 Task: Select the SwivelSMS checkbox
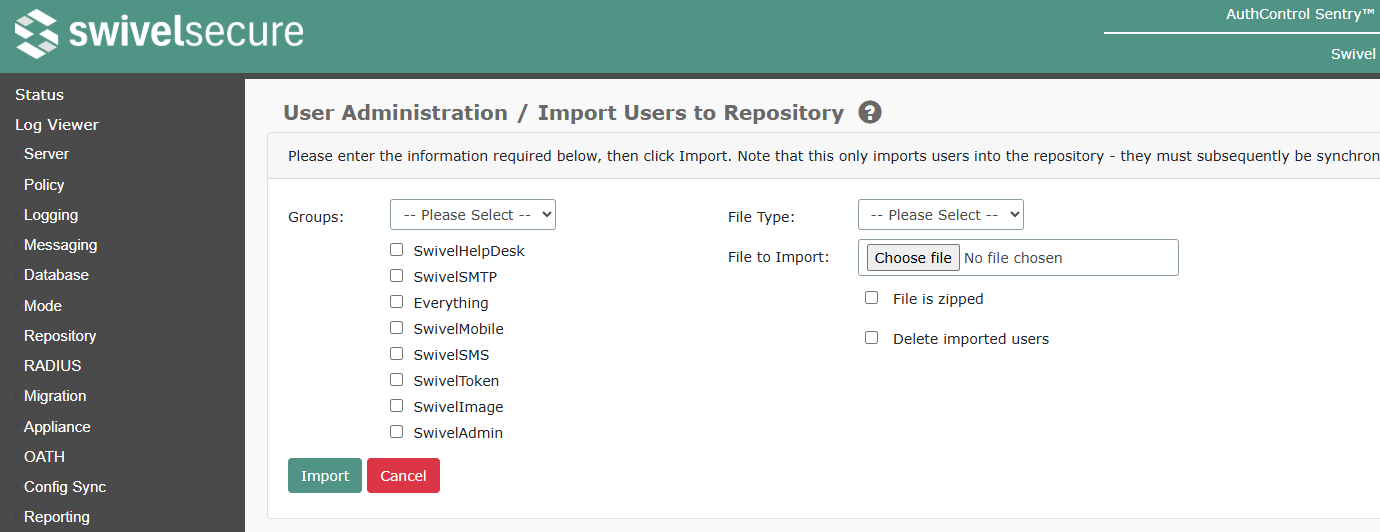click(397, 354)
